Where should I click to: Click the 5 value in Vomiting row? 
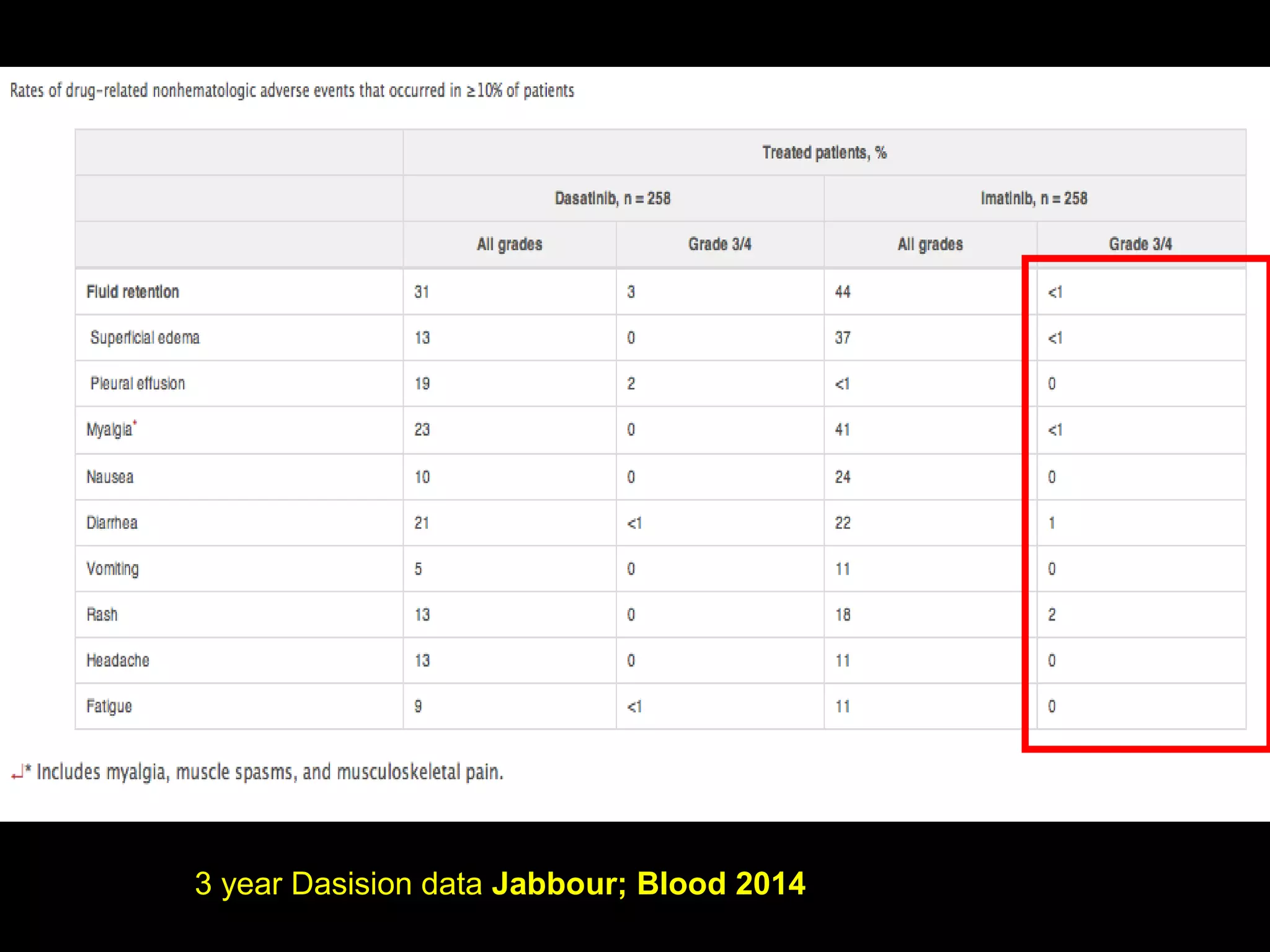click(419, 569)
